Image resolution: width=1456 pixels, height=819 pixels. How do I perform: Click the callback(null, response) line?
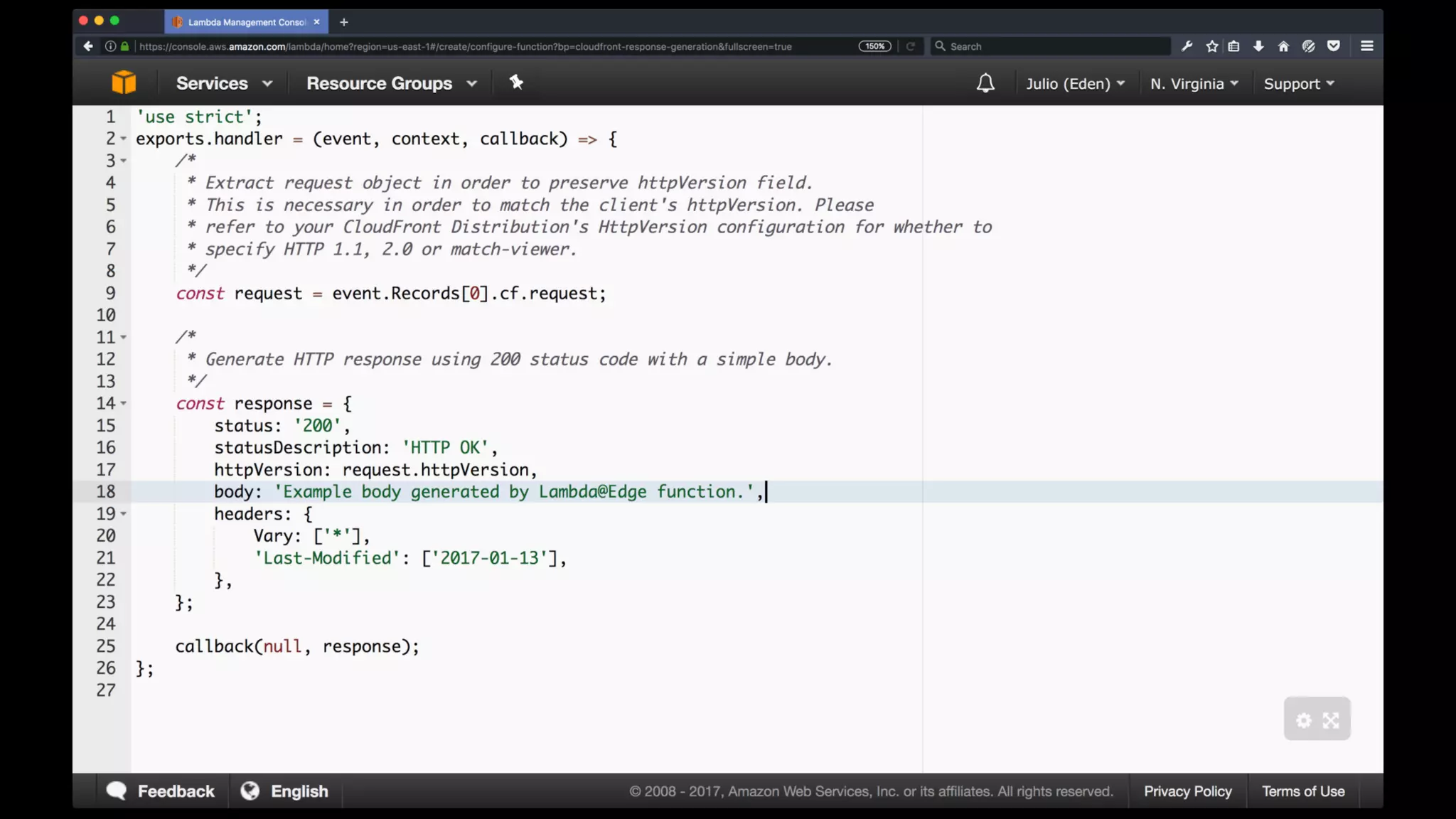tap(297, 646)
